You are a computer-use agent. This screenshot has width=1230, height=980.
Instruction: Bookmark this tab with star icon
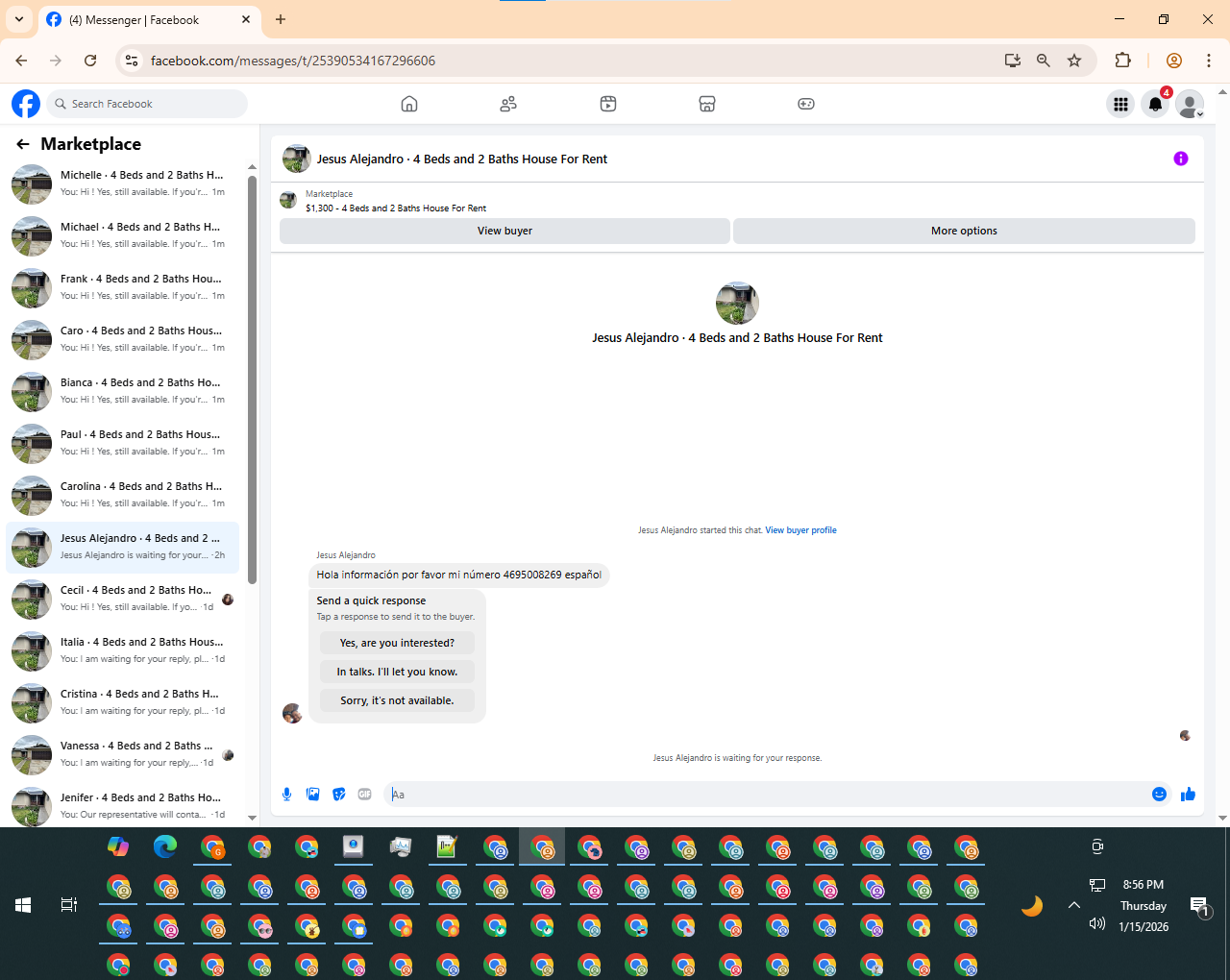pyautogui.click(x=1074, y=61)
